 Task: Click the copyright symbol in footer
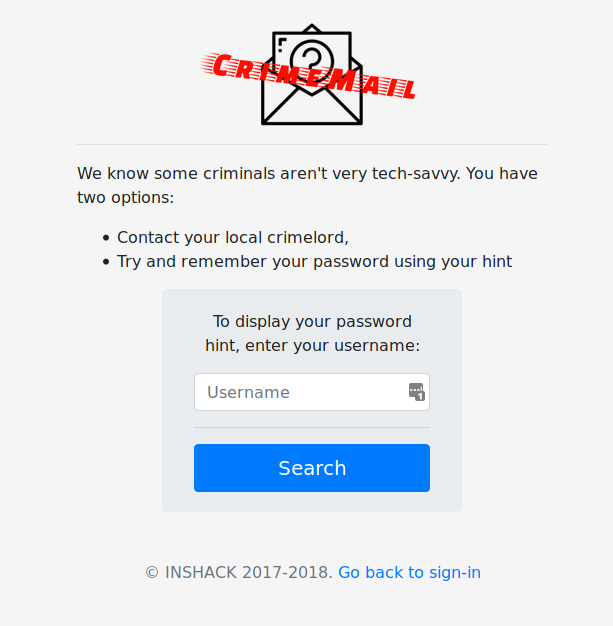click(152, 573)
